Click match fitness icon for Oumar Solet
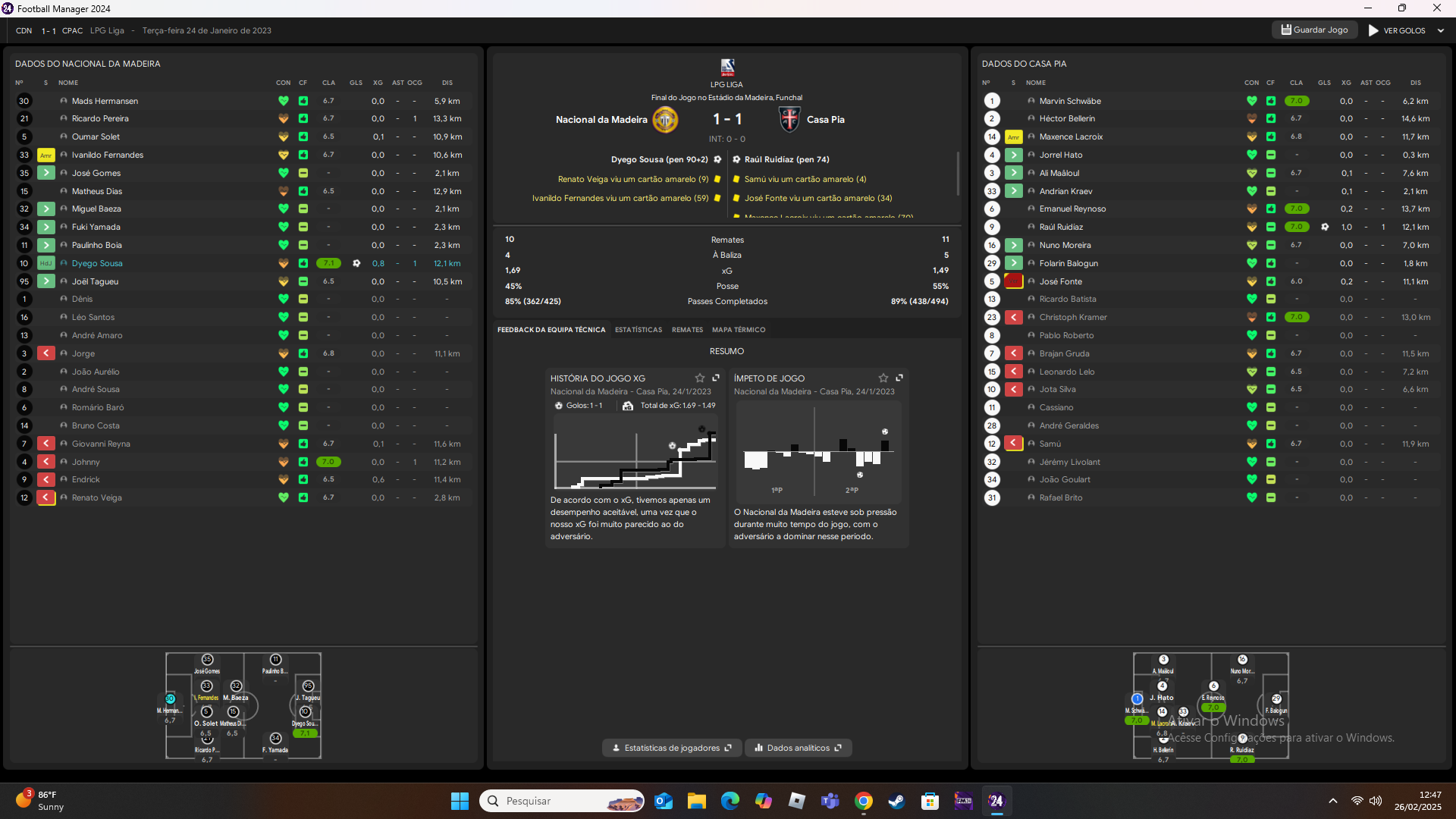The width and height of the screenshot is (1456, 819). coord(303,136)
